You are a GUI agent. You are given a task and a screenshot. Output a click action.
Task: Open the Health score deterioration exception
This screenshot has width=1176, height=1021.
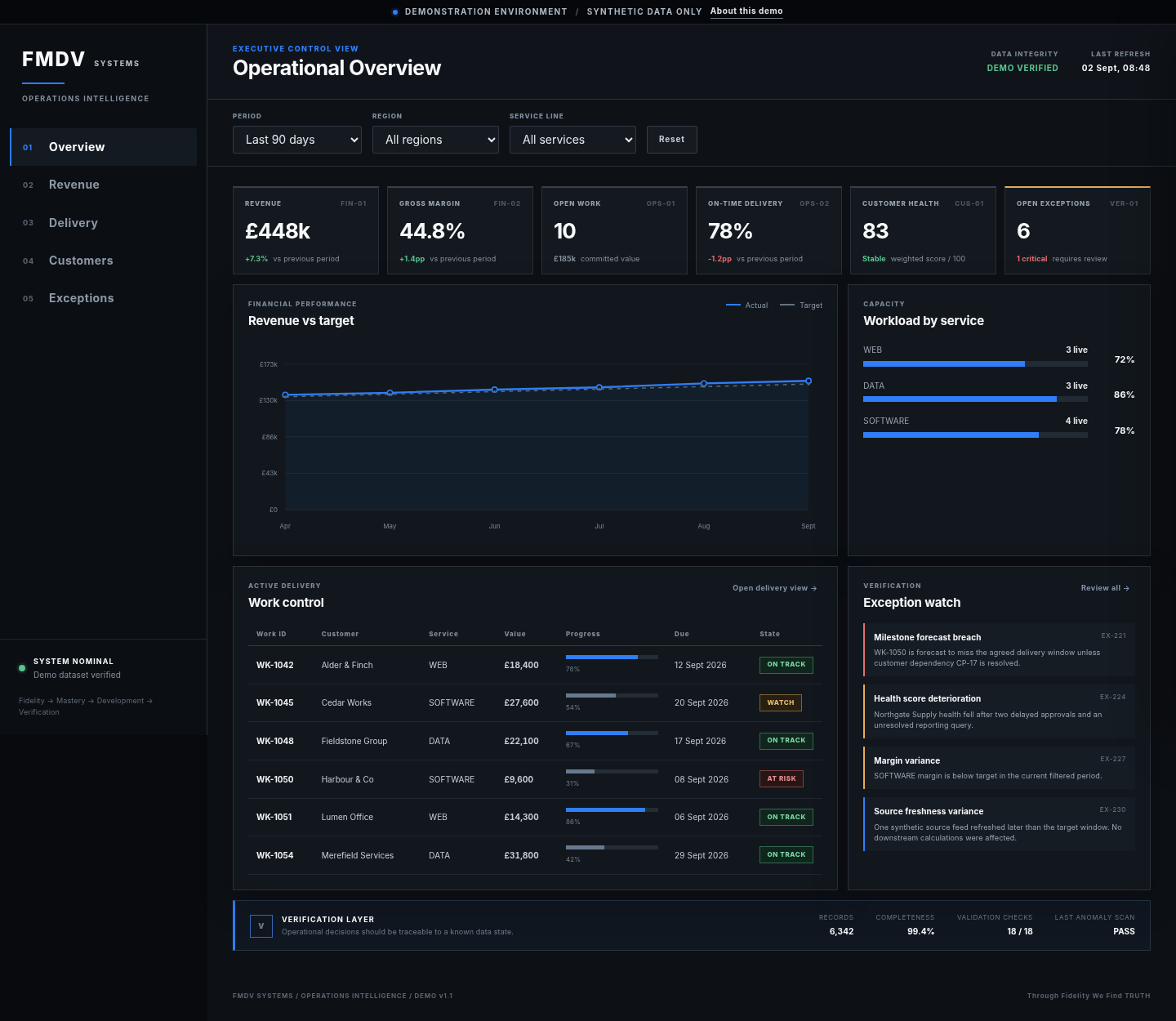(999, 711)
